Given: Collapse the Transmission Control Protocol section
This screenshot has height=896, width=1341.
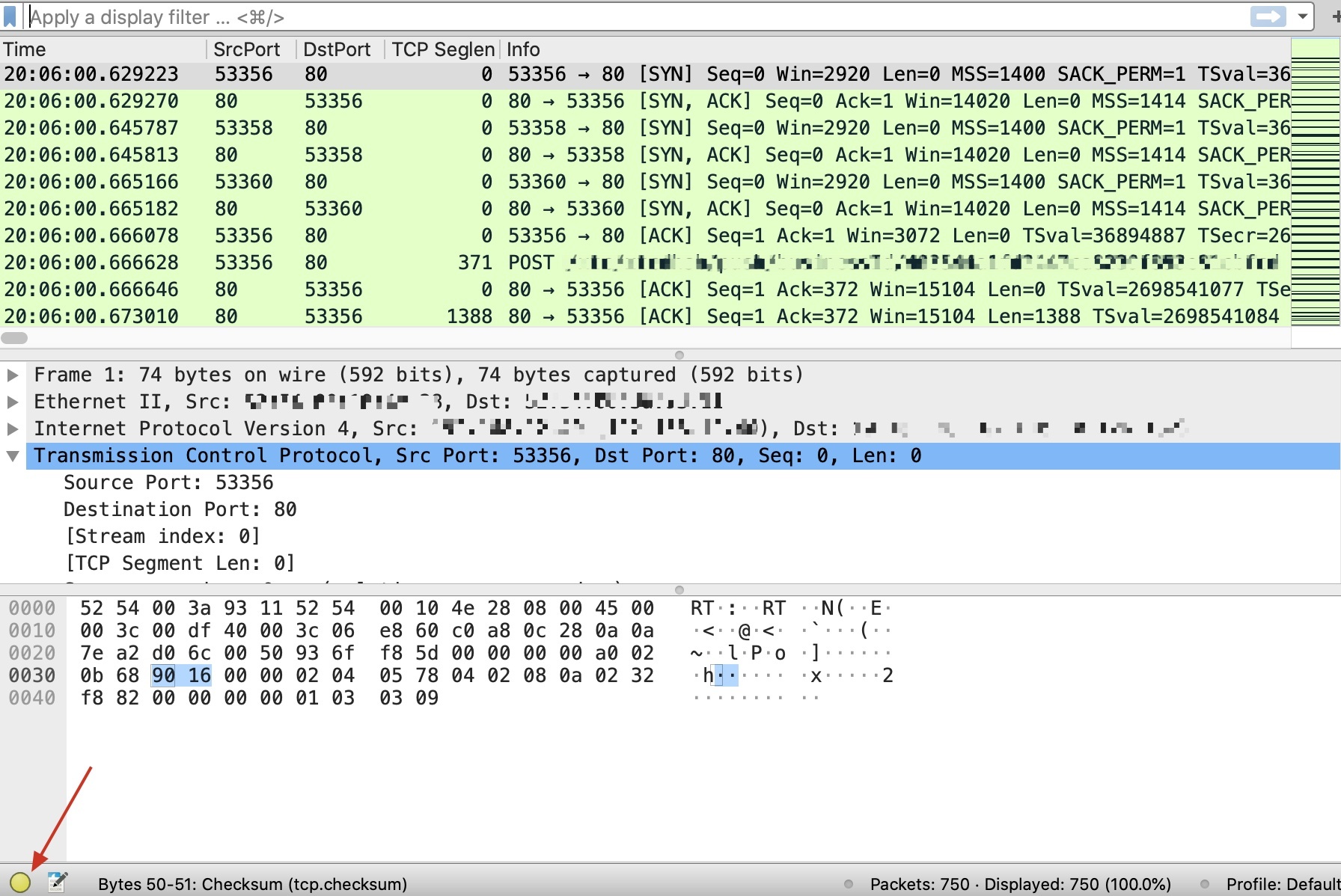Looking at the screenshot, I should coord(13,455).
